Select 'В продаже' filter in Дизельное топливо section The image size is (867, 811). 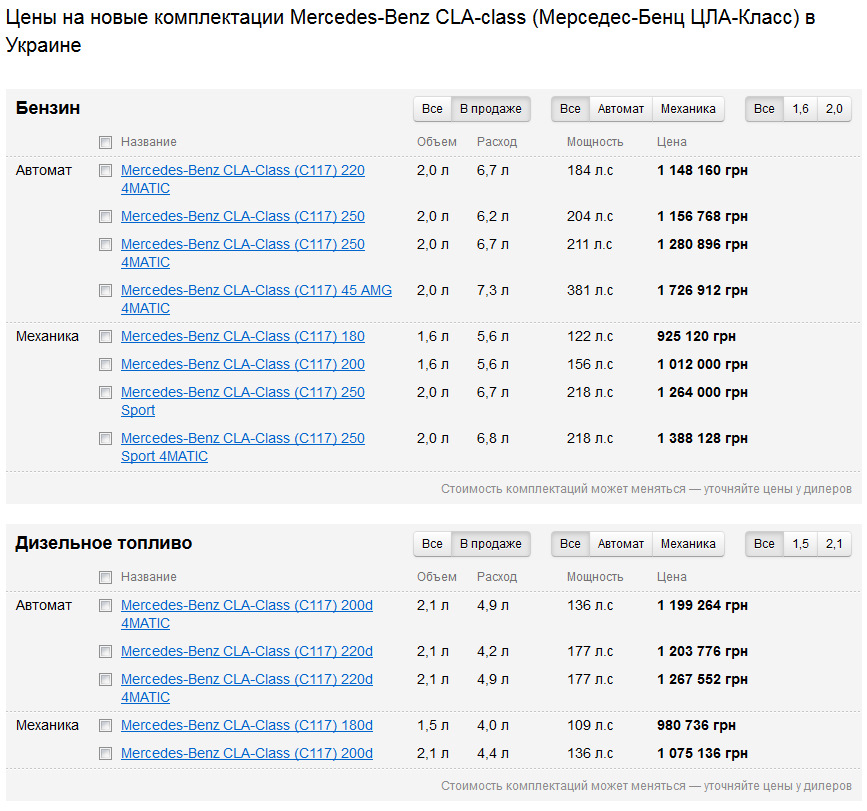tap(491, 544)
